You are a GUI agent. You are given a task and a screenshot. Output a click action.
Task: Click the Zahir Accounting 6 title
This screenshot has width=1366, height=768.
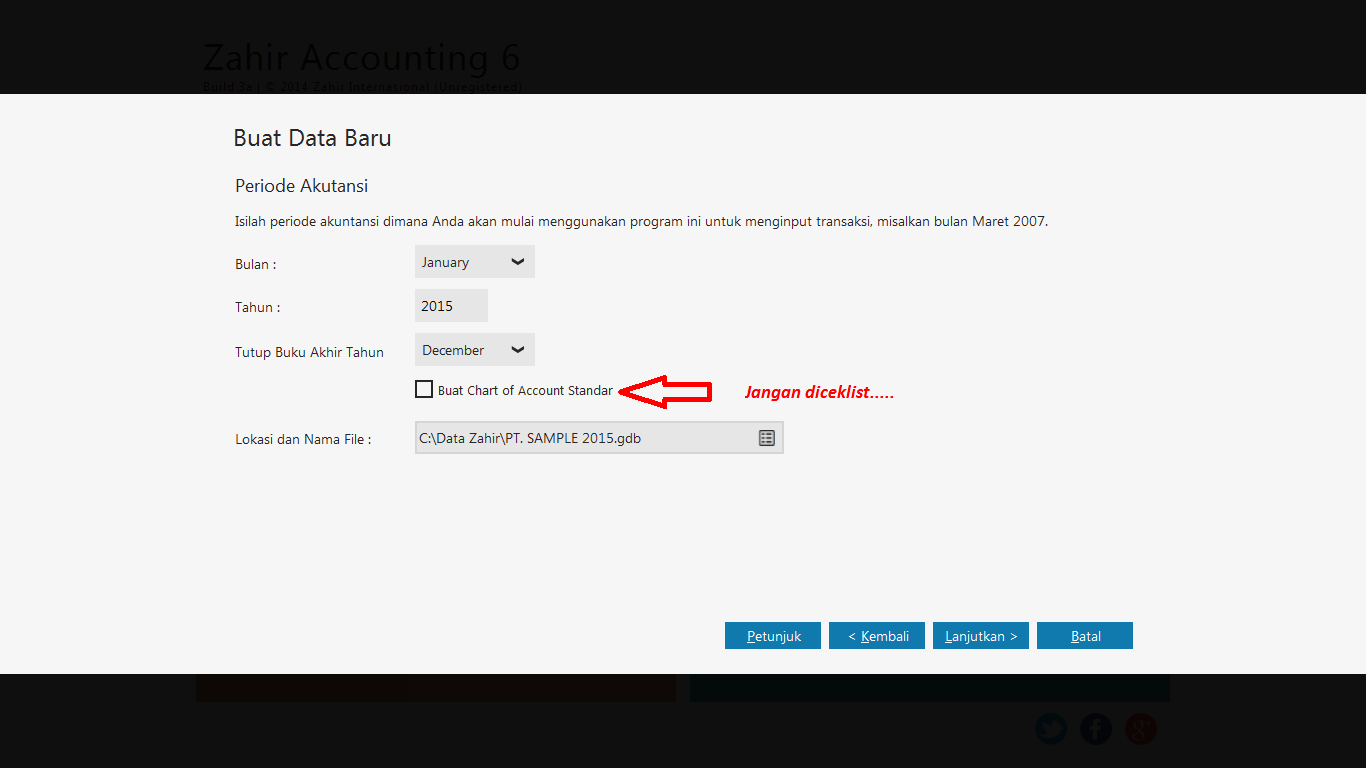click(x=362, y=58)
